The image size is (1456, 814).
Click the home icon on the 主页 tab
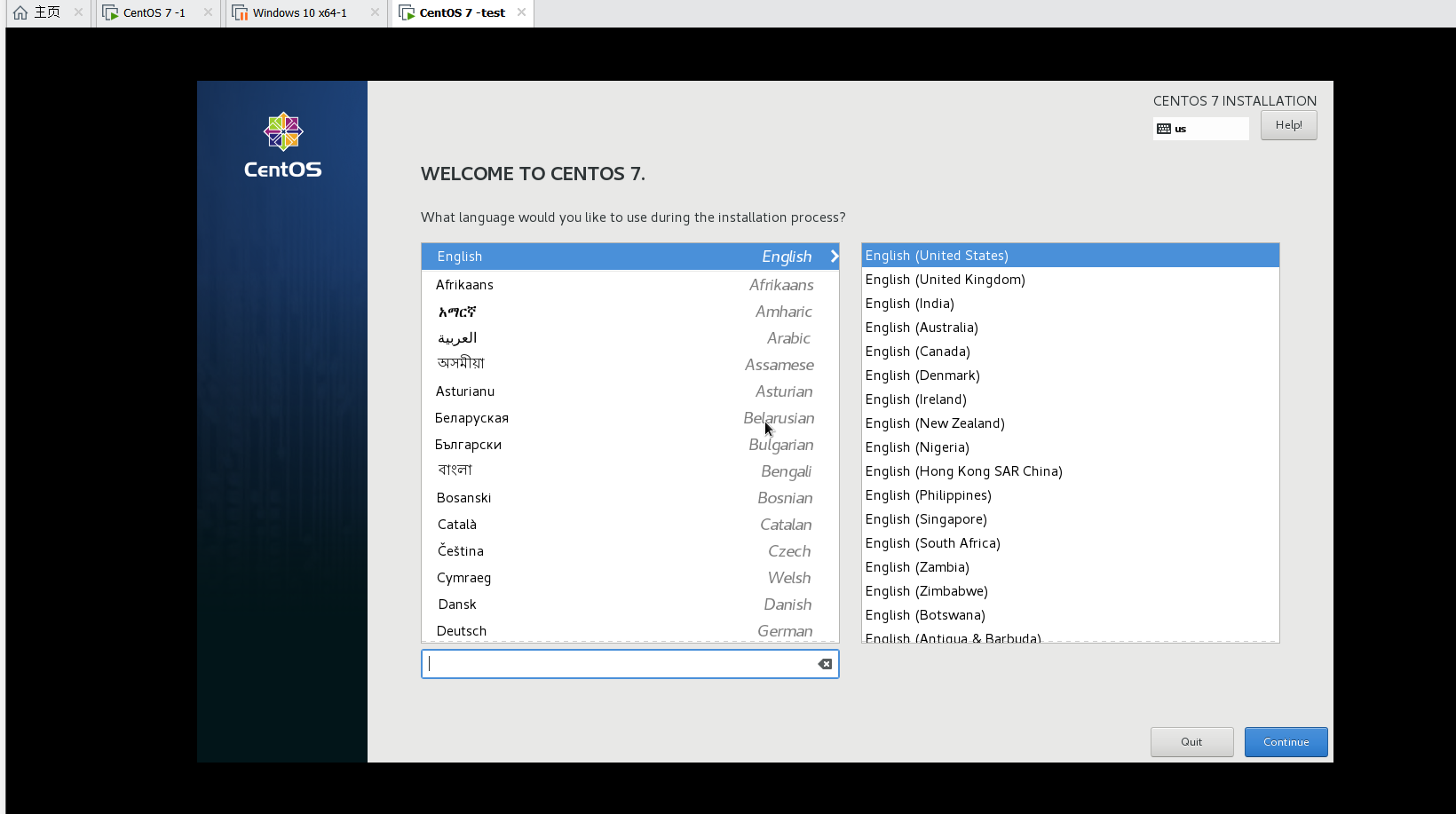(20, 12)
